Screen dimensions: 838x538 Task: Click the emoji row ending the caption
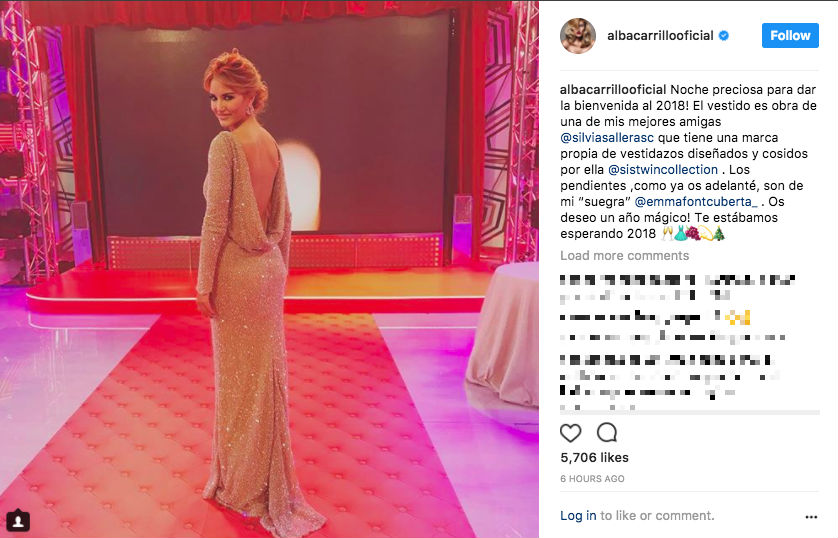point(693,233)
